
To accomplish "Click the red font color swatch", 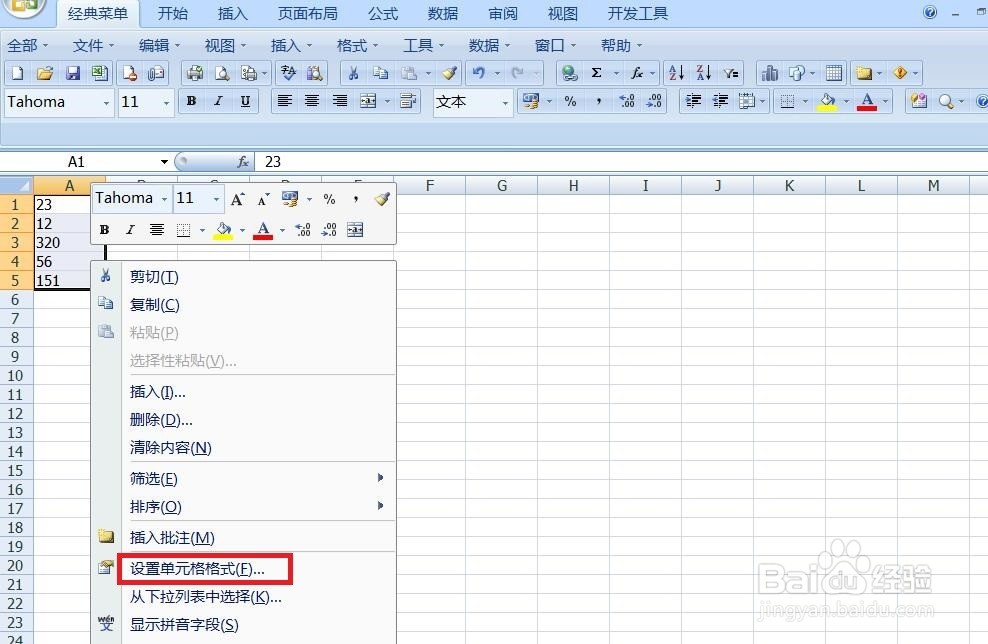I will (868, 101).
